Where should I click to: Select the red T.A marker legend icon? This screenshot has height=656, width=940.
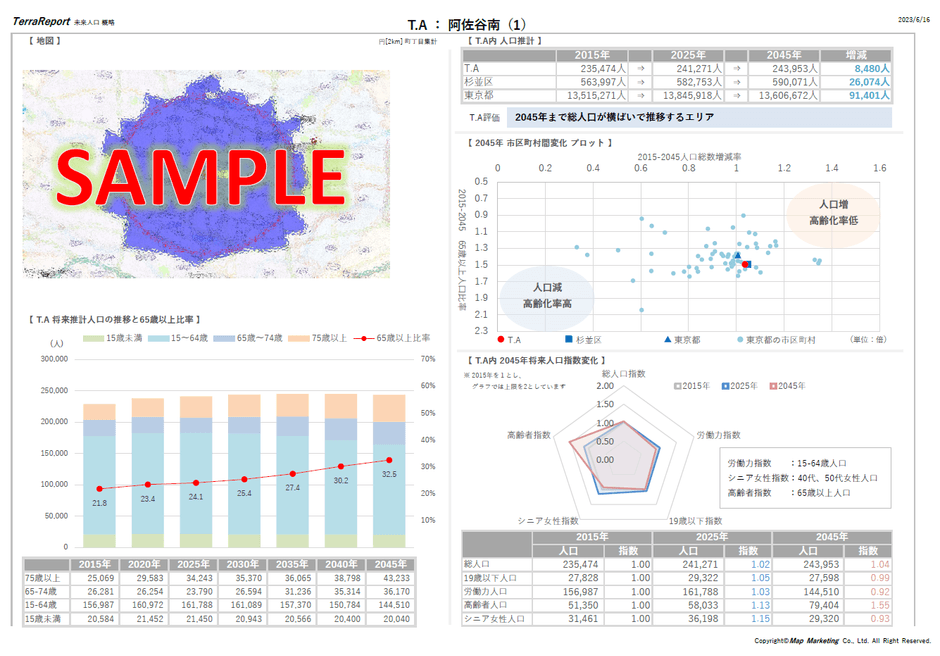pyautogui.click(x=500, y=338)
